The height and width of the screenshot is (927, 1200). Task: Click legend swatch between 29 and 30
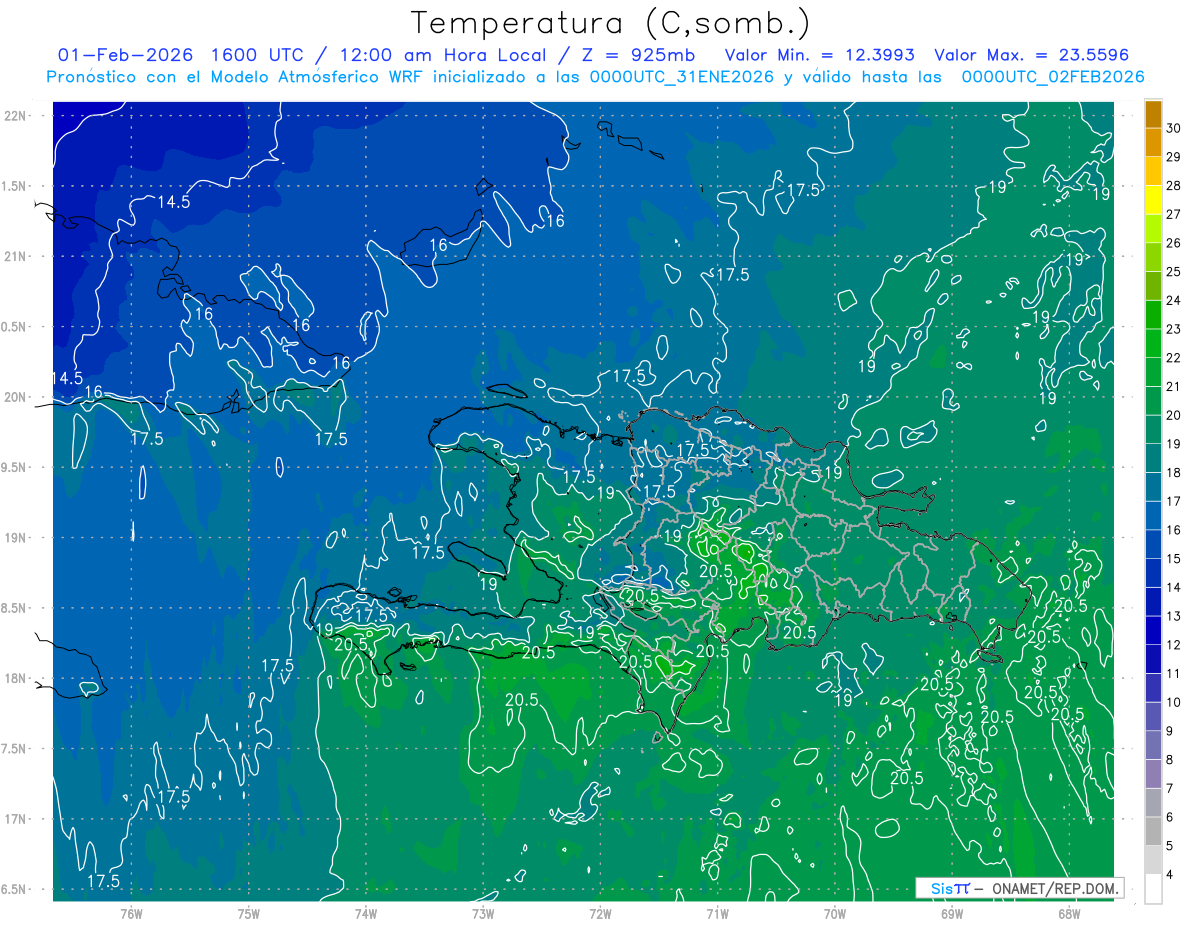[x=1153, y=143]
